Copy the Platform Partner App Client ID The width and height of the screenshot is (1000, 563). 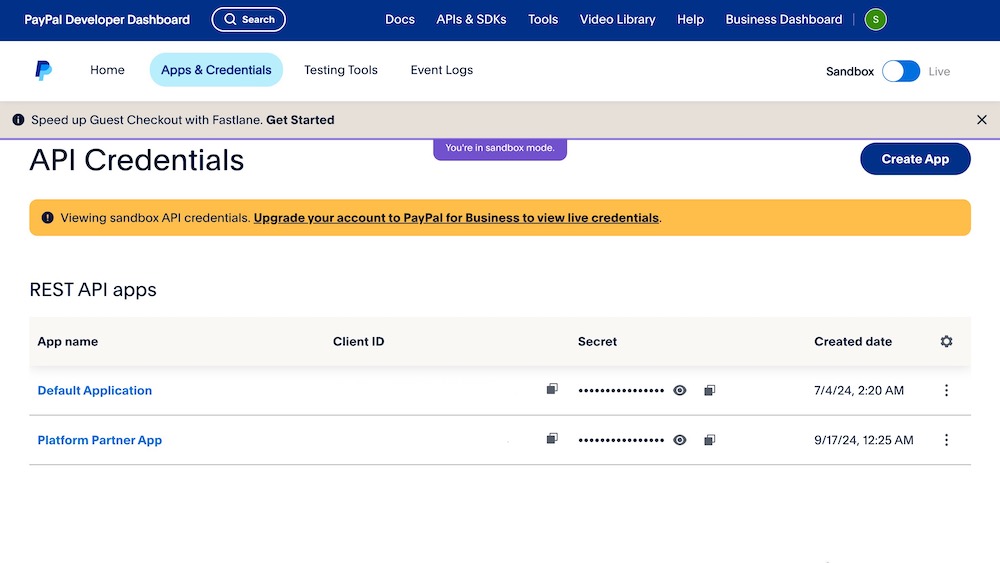click(x=552, y=439)
